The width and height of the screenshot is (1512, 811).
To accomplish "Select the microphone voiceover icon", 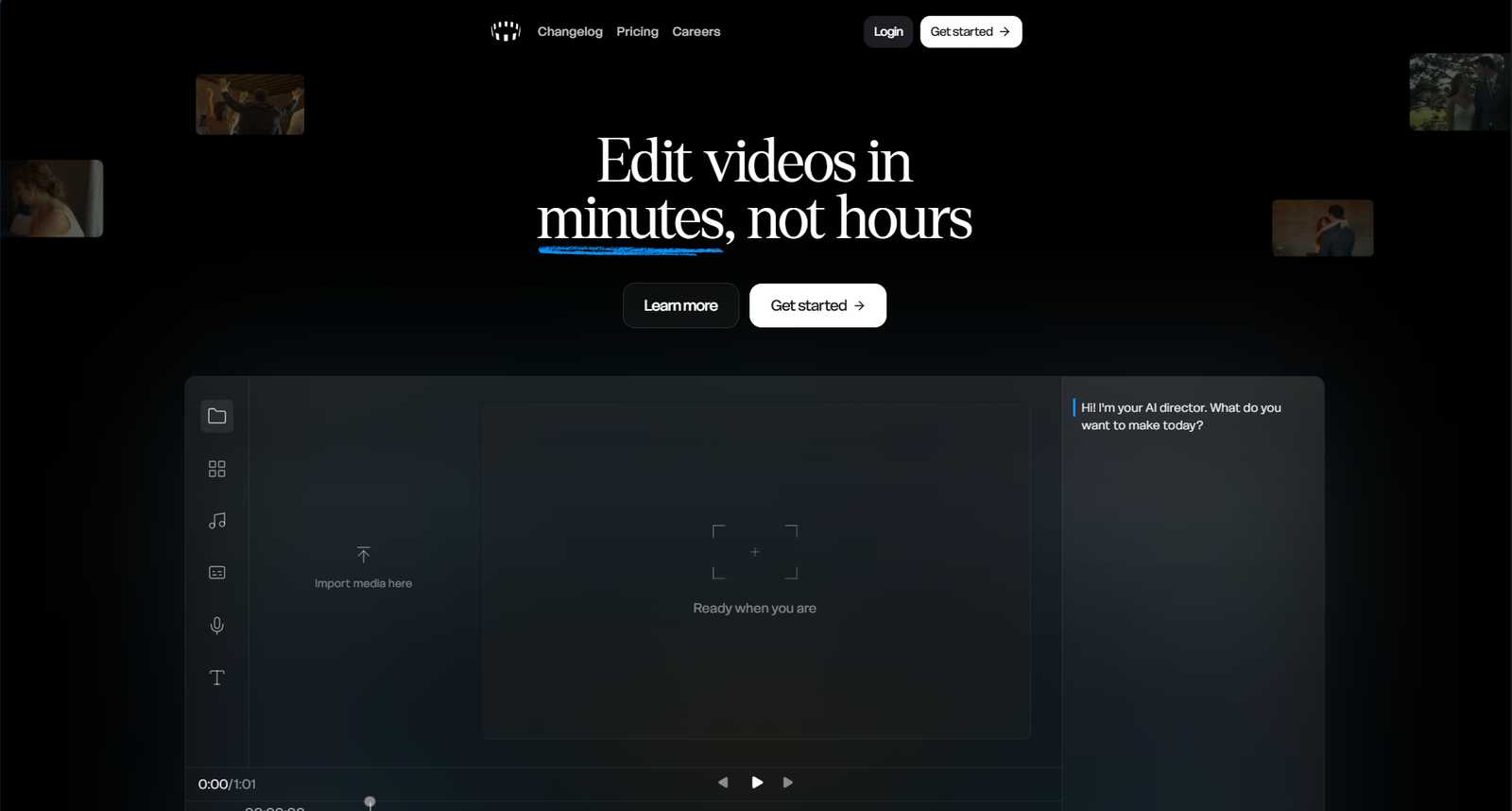I will coord(217,625).
